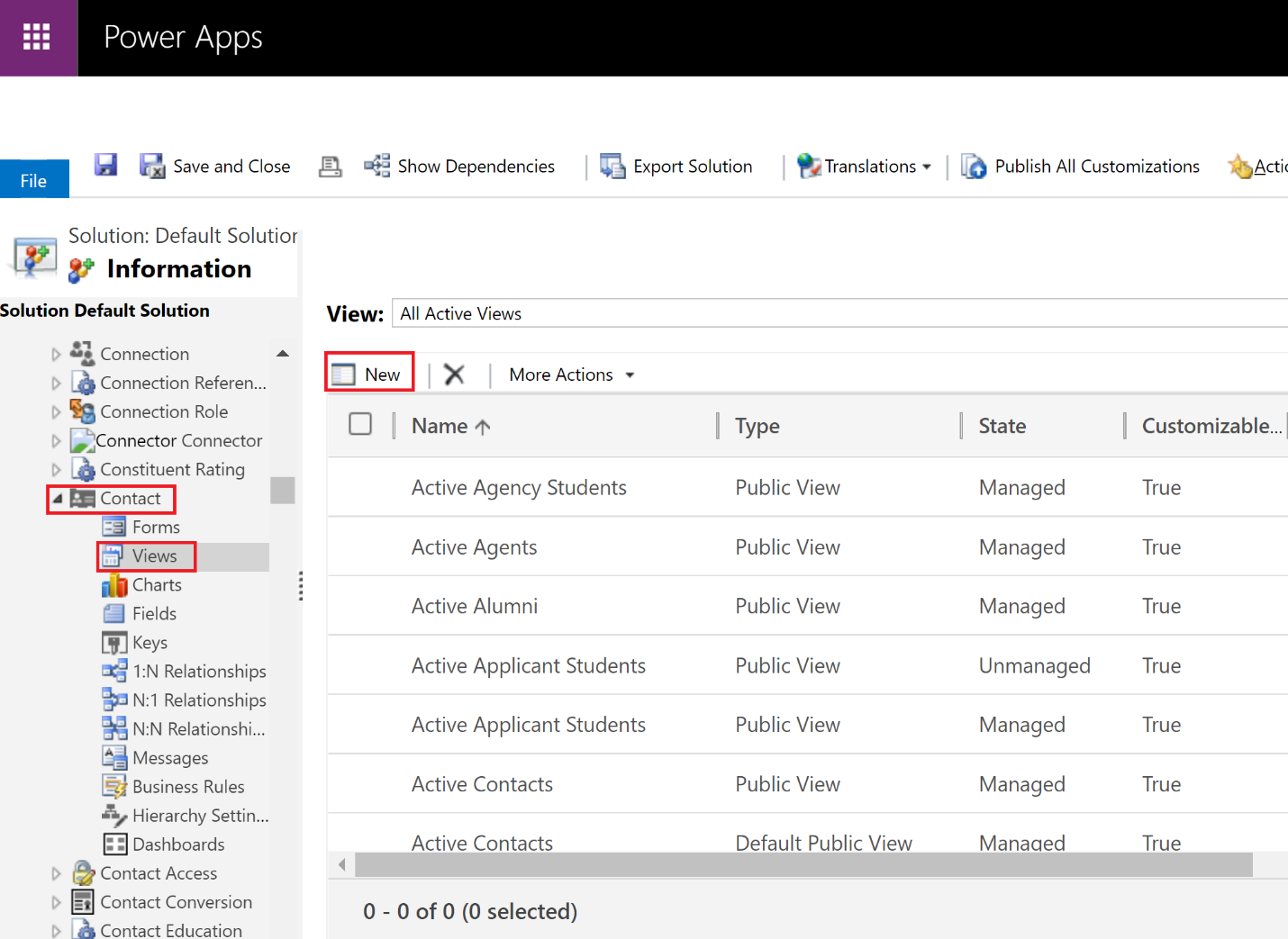Image resolution: width=1288 pixels, height=939 pixels.
Task: Open the Power Apps app launcher waffle
Action: (x=37, y=37)
